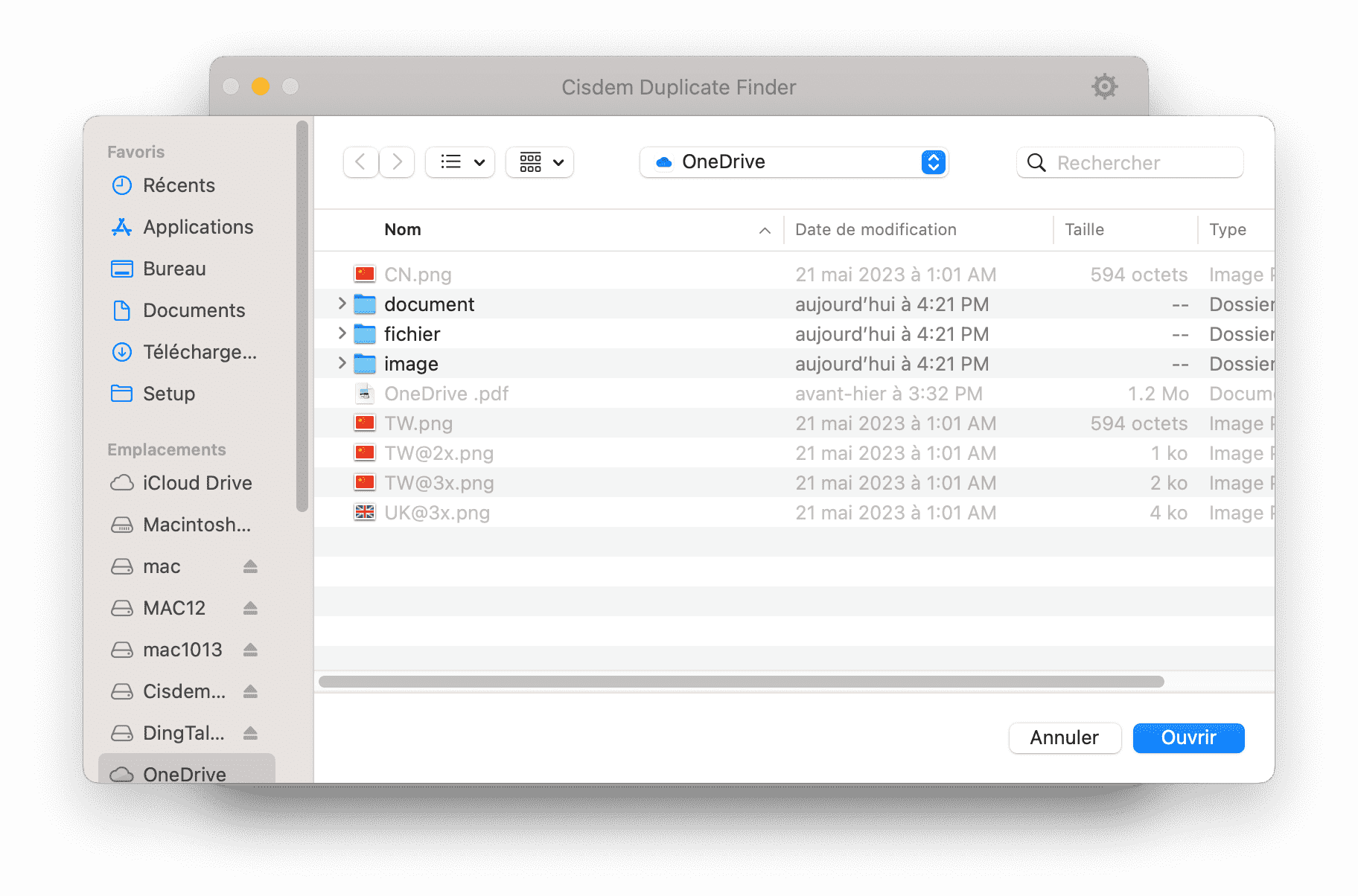1358x896 pixels.
Task: Click the sidebar vertical scrollbar
Action: tap(302, 316)
